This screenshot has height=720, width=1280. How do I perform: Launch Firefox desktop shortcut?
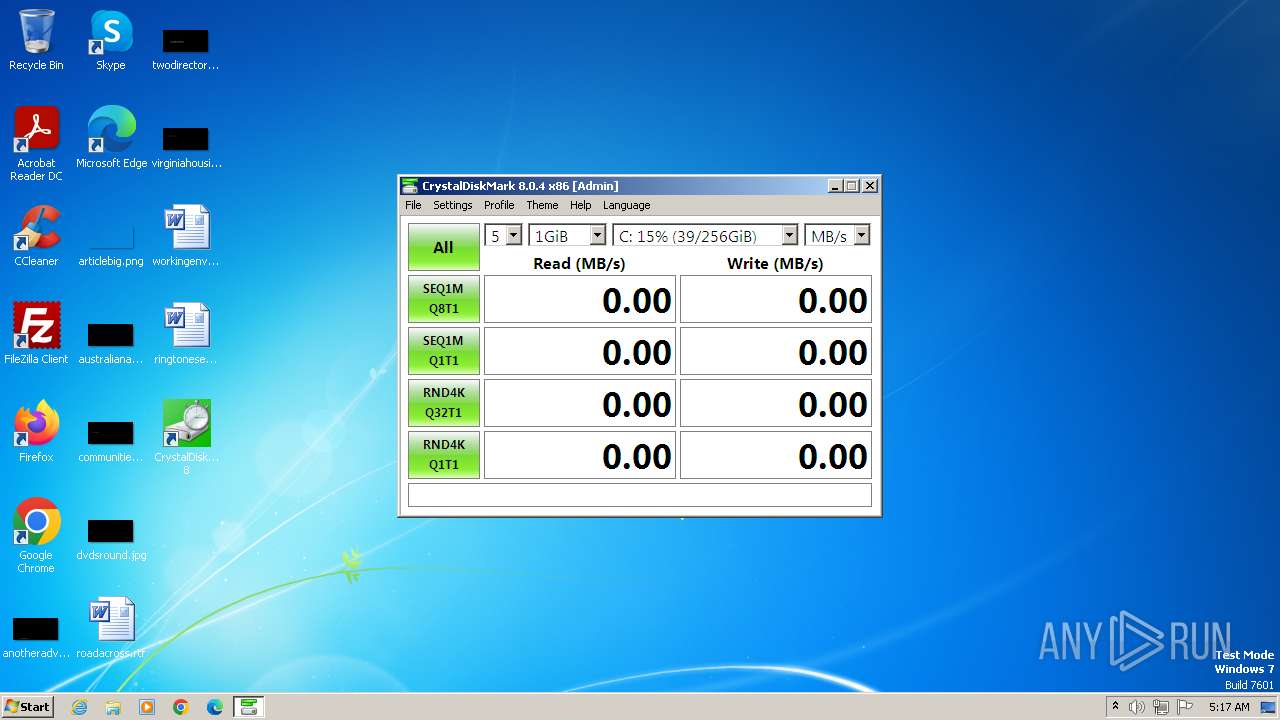pyautogui.click(x=36, y=432)
